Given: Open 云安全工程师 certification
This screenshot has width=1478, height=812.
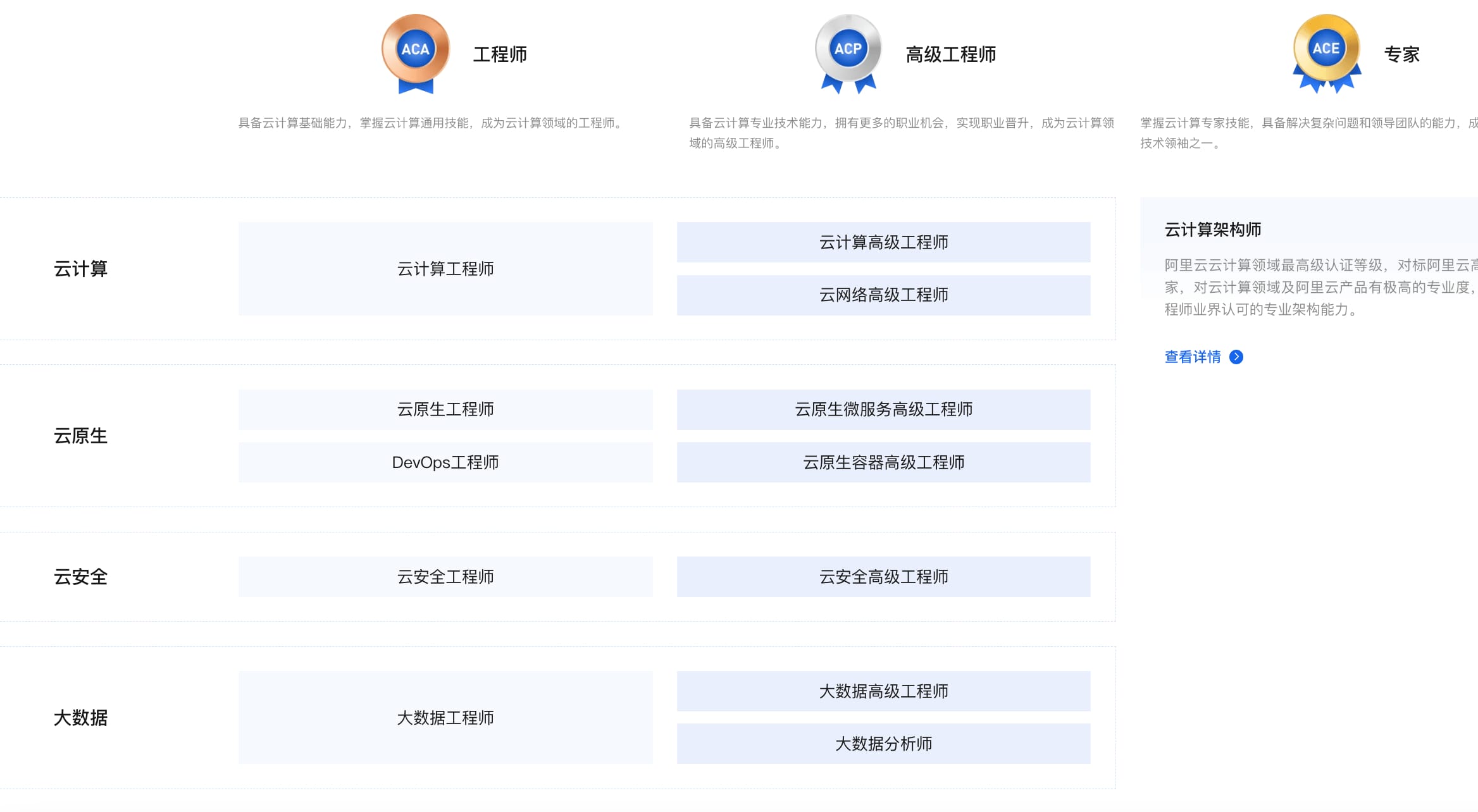Looking at the screenshot, I should pos(445,577).
